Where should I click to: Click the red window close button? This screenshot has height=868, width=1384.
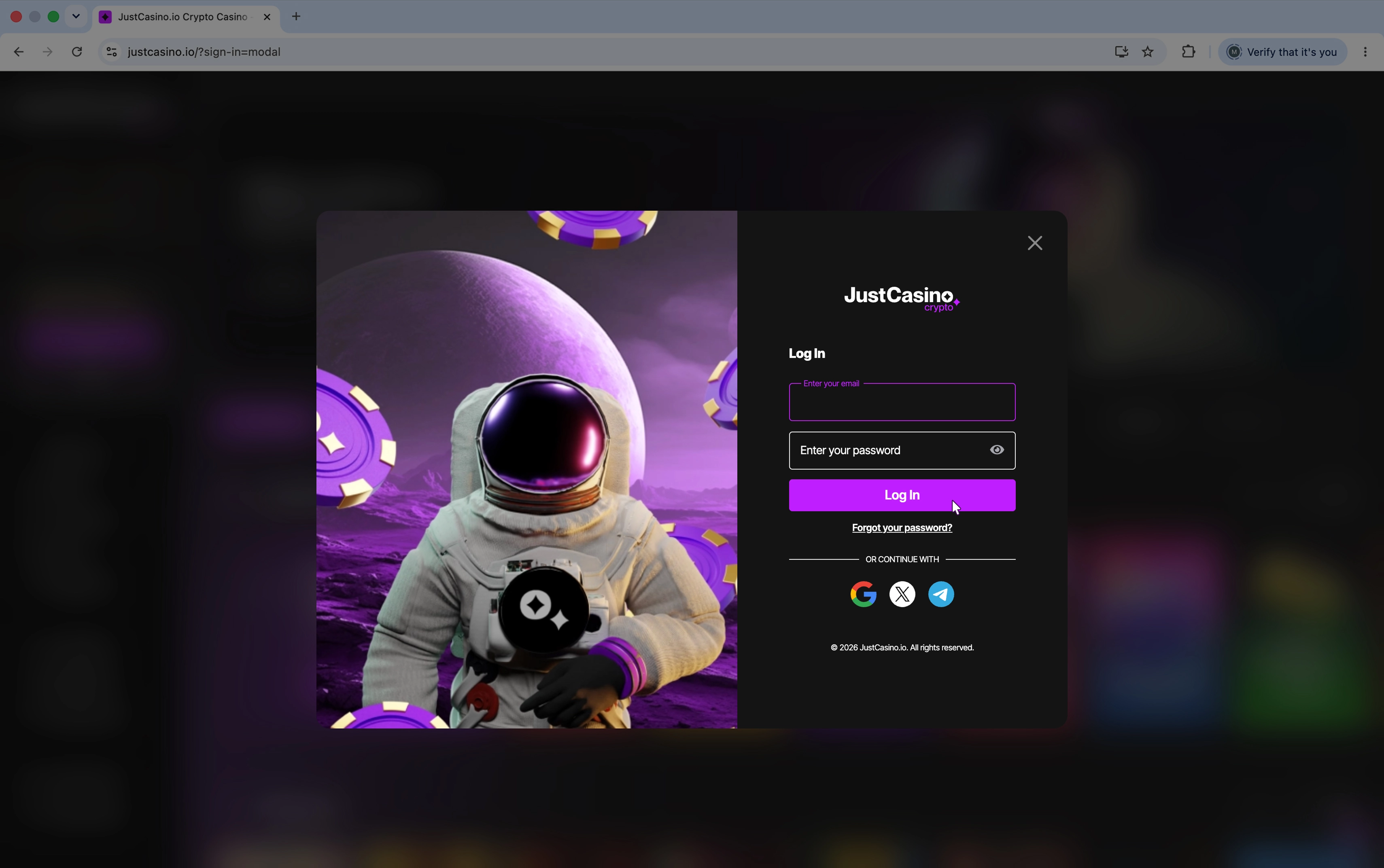coord(16,17)
